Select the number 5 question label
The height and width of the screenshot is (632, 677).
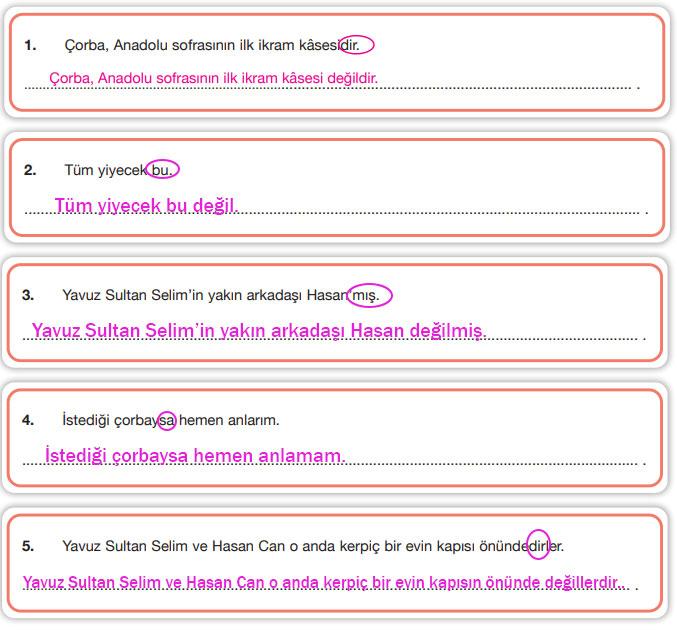pos(28,546)
